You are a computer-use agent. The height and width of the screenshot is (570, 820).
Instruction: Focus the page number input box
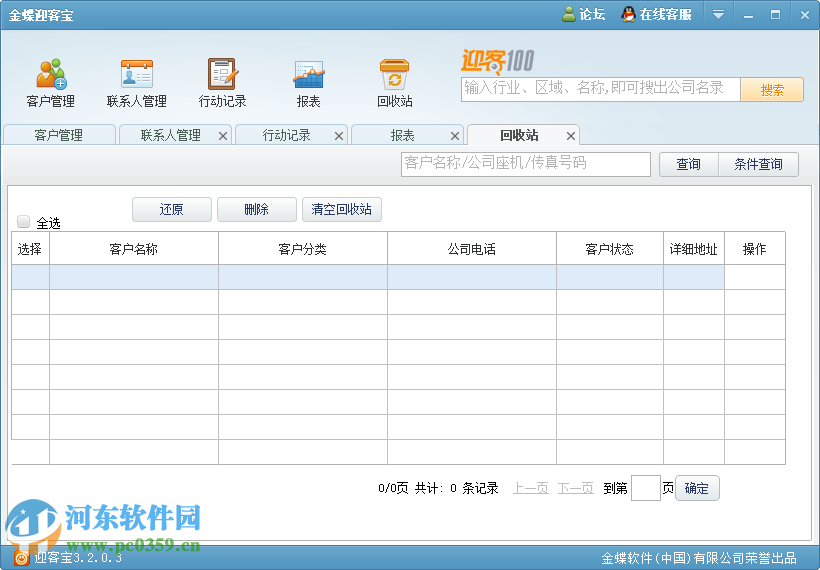click(645, 488)
